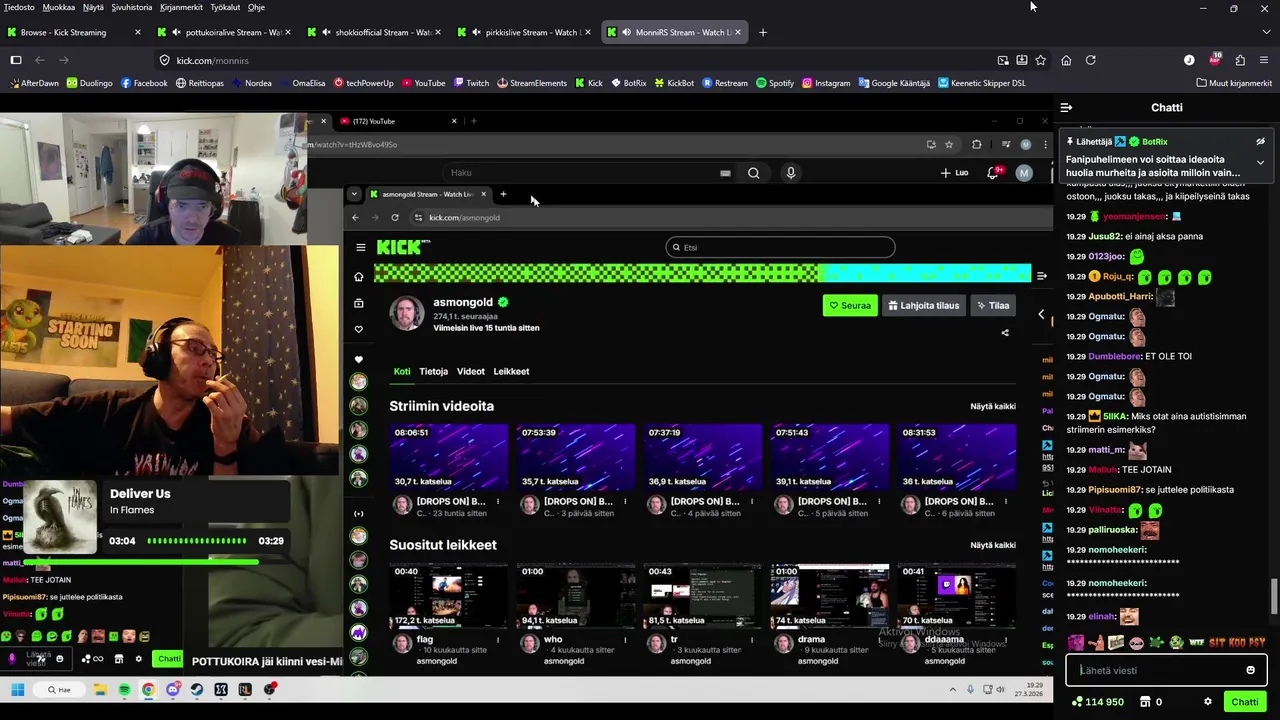Open the extensions puzzle icon

click(1240, 60)
